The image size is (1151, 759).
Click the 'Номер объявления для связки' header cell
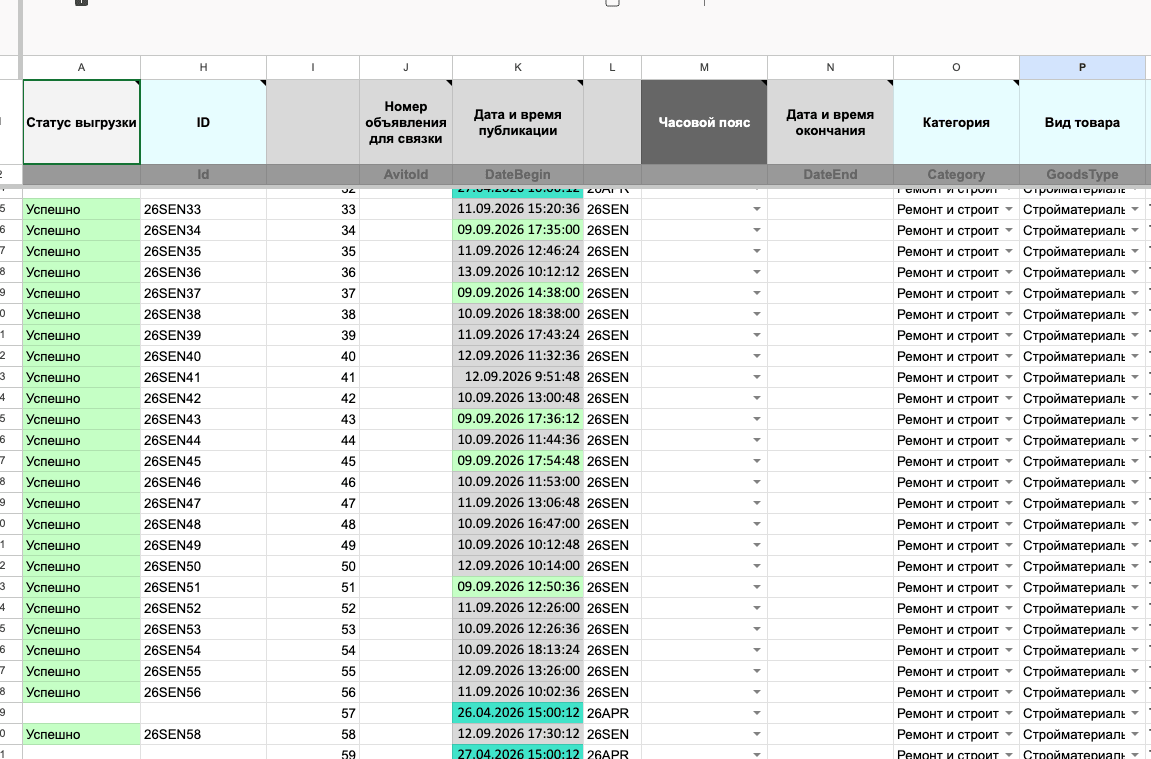406,123
